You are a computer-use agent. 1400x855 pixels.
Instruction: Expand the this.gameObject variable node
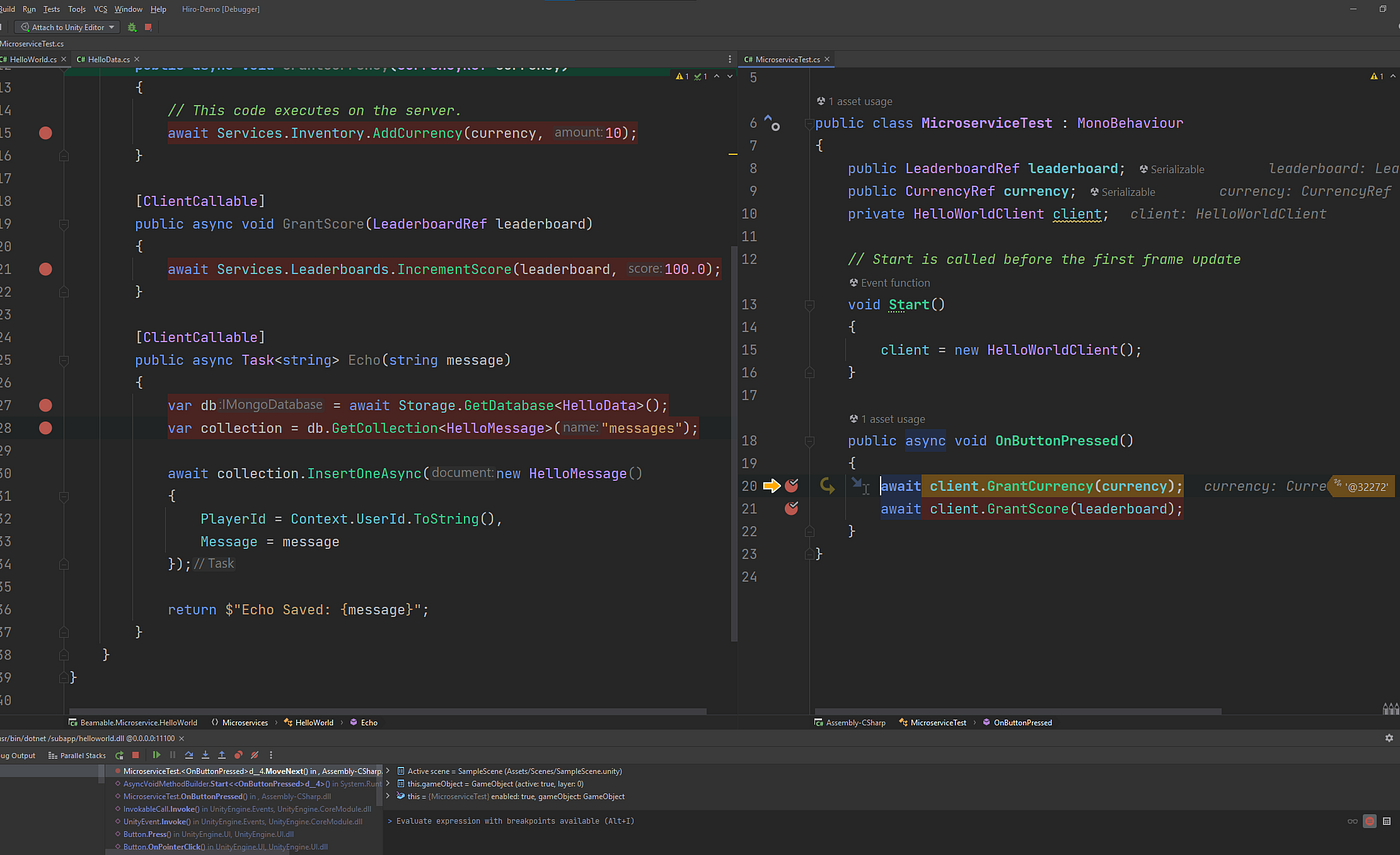coord(389,784)
